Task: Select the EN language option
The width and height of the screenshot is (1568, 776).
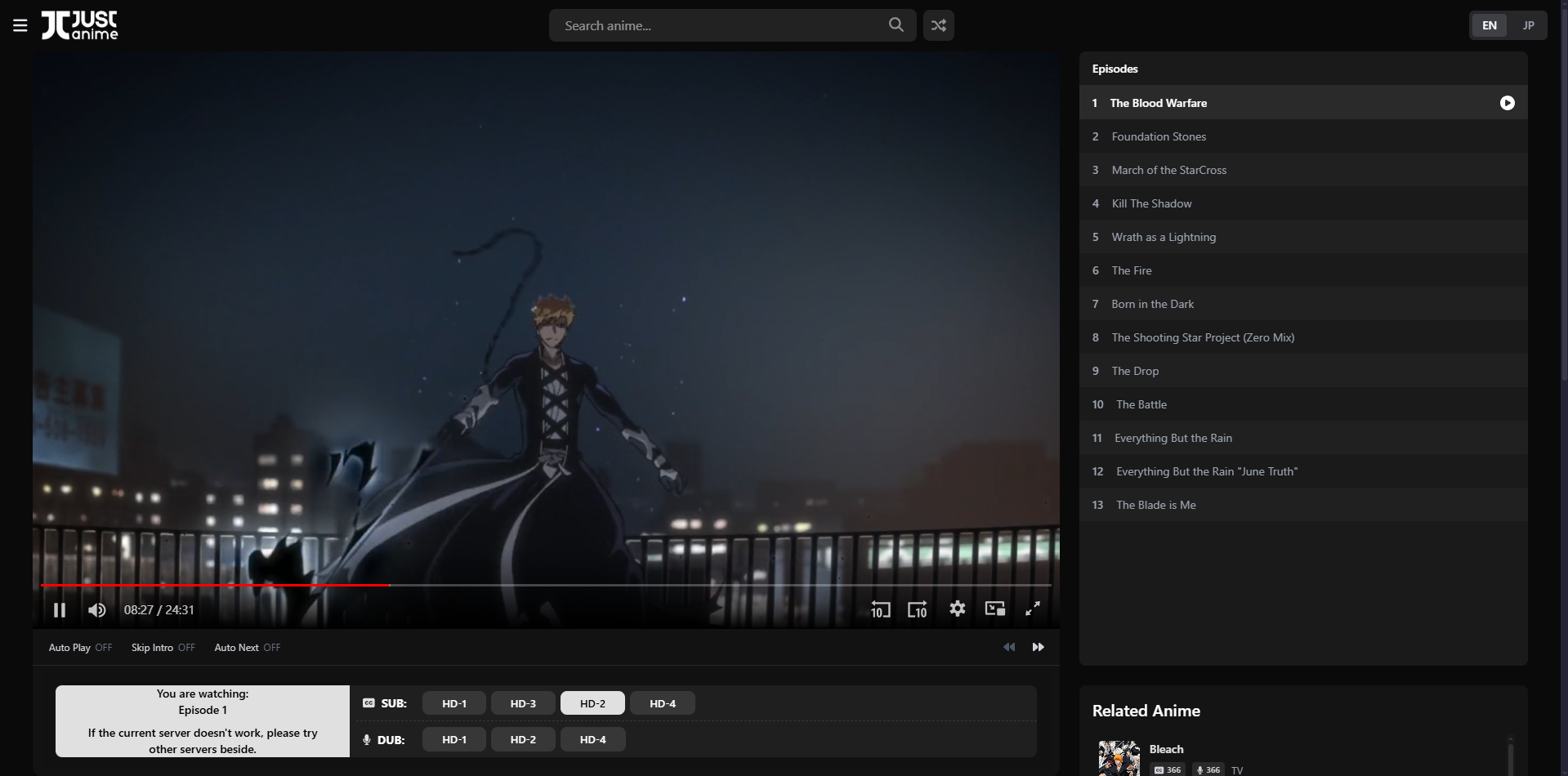Action: tap(1489, 25)
